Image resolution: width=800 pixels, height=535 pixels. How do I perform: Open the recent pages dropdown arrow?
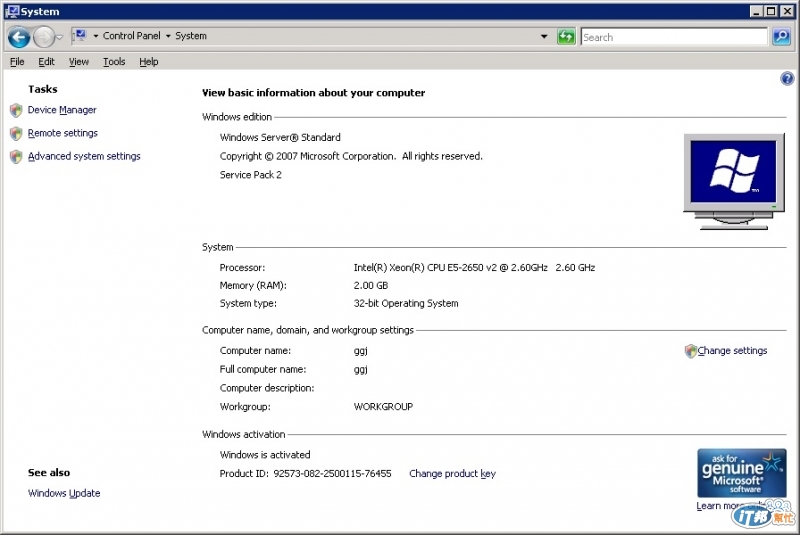pos(59,37)
